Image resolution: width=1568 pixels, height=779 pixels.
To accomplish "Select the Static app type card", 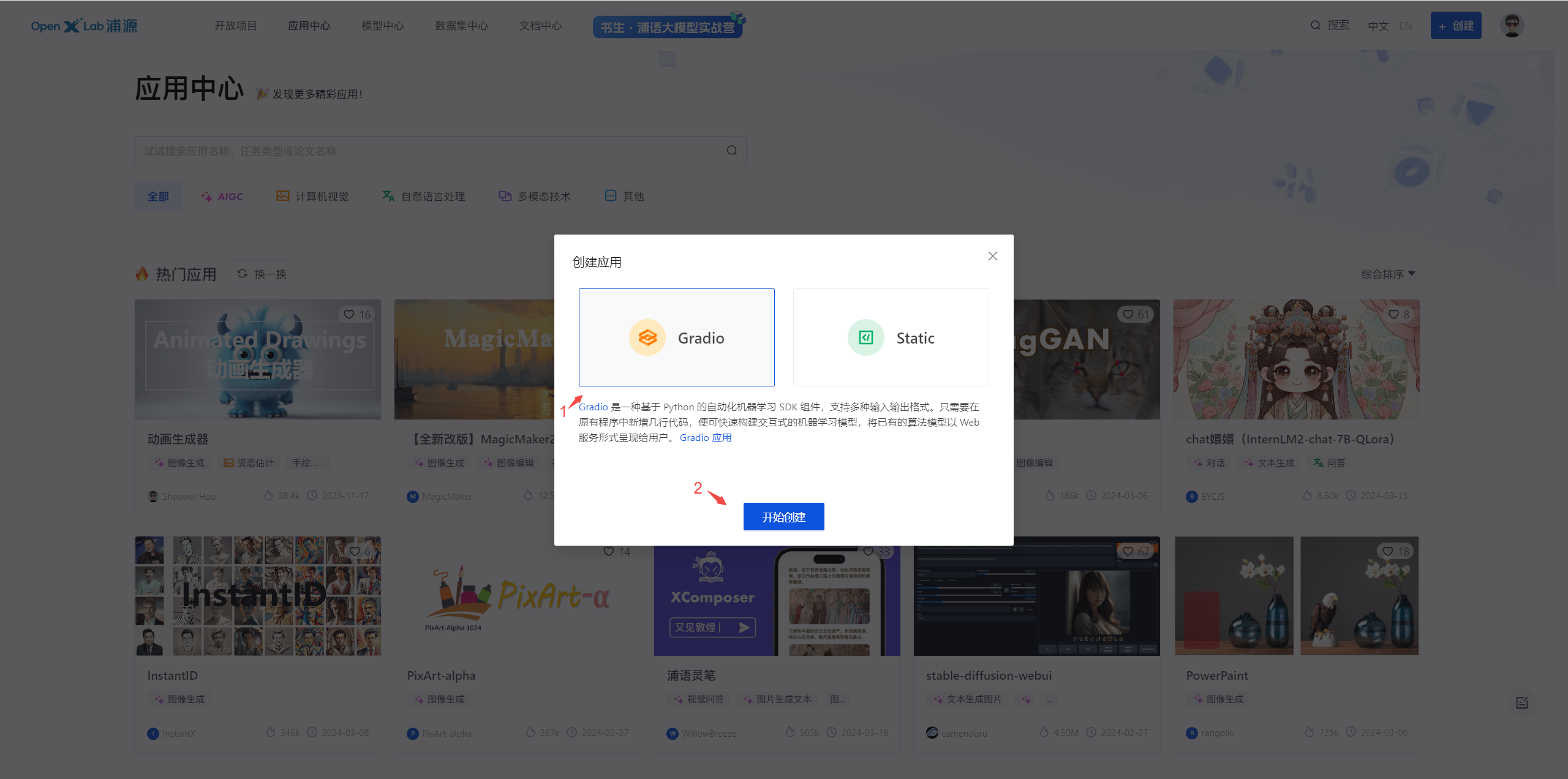I will 891,337.
